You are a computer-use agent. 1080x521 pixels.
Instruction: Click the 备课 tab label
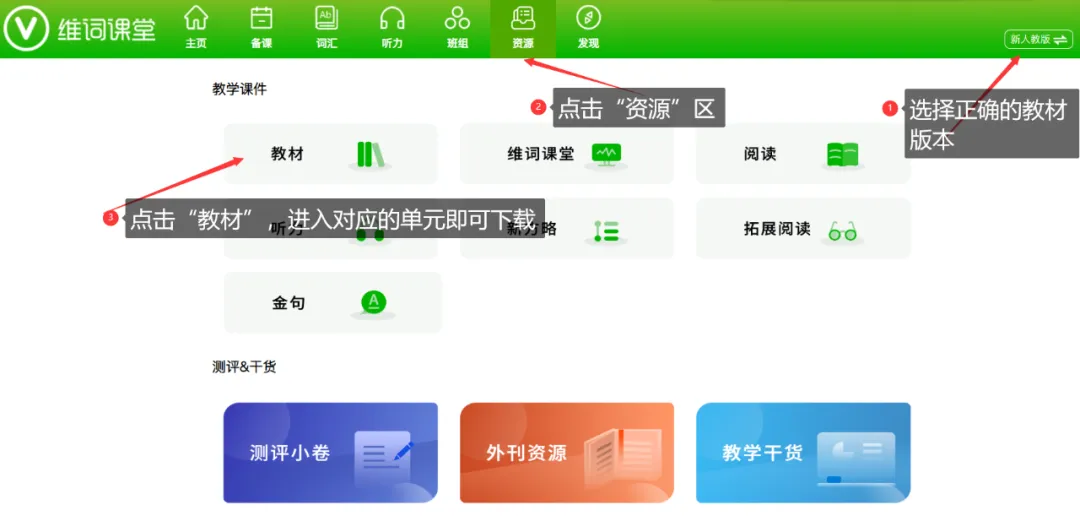point(261,43)
